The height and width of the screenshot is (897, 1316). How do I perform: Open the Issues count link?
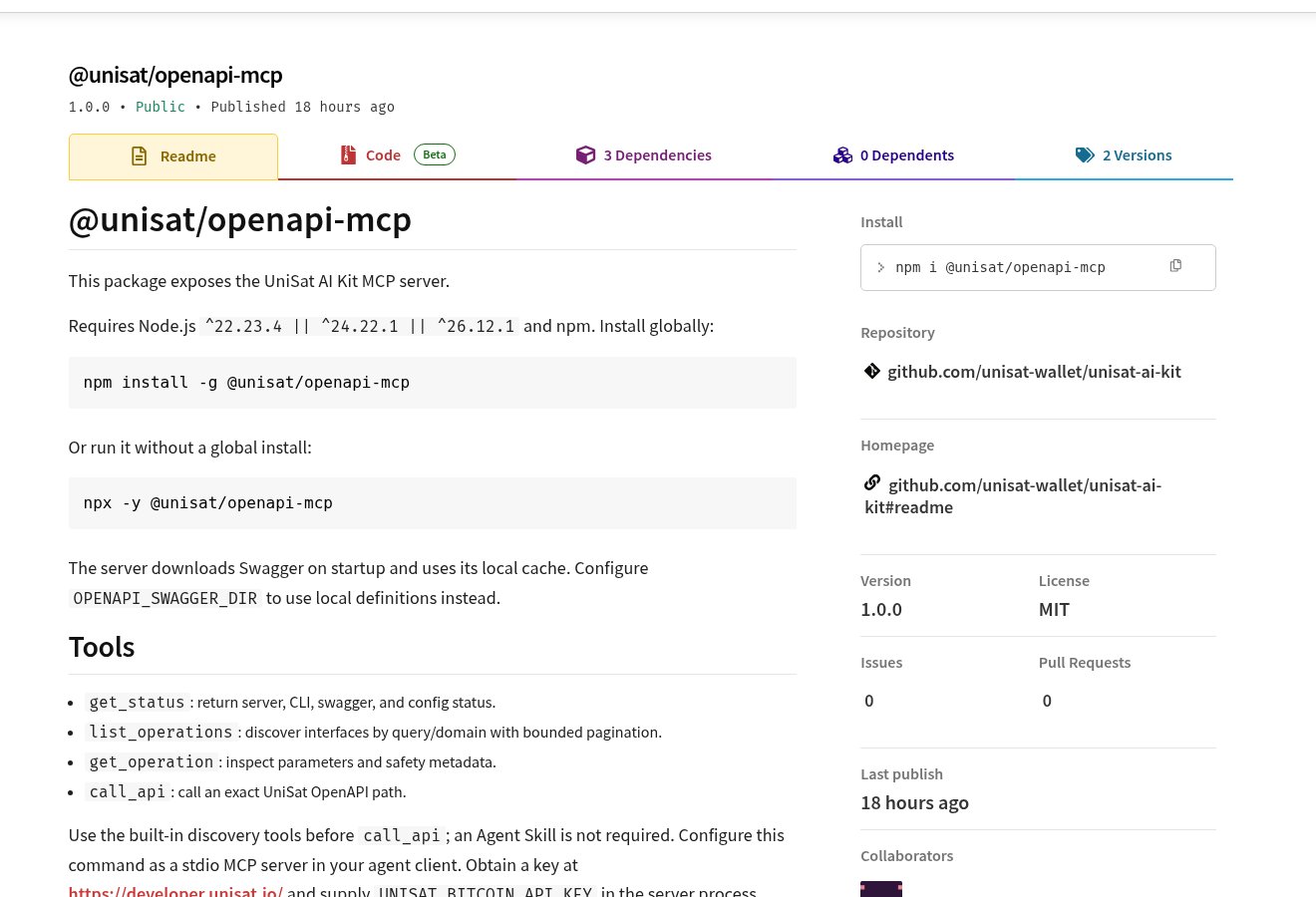click(869, 701)
